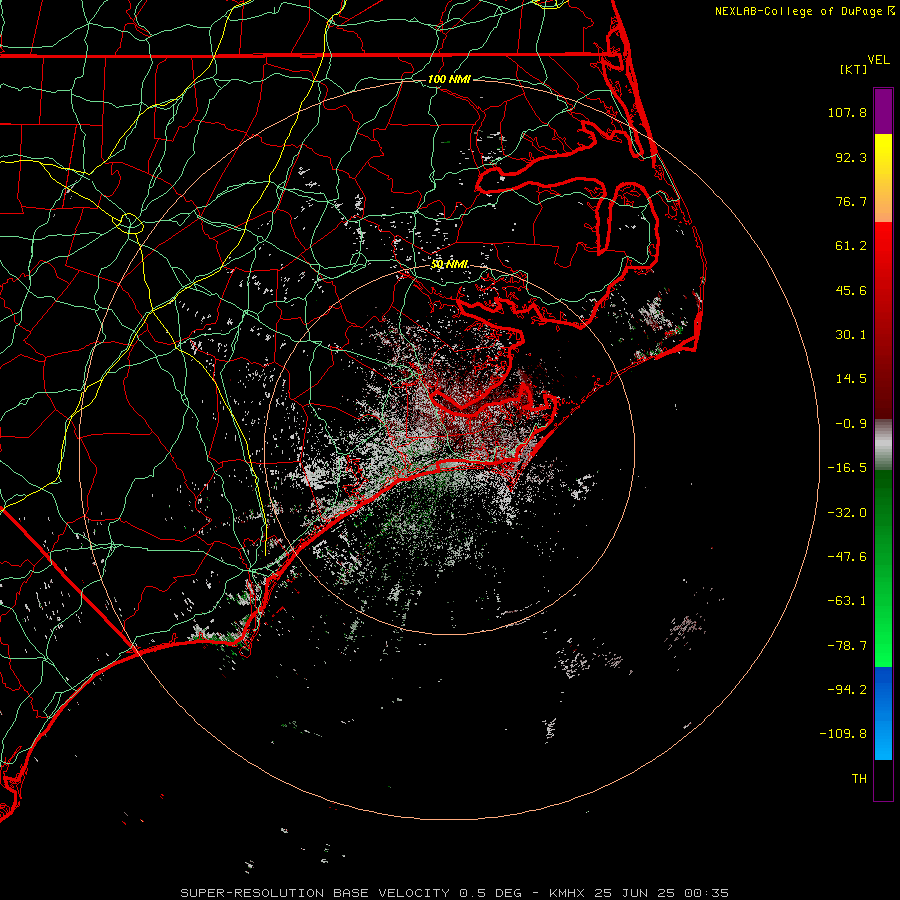Click the 100 NMI range ring label
Image resolution: width=900 pixels, height=900 pixels.
(449, 79)
